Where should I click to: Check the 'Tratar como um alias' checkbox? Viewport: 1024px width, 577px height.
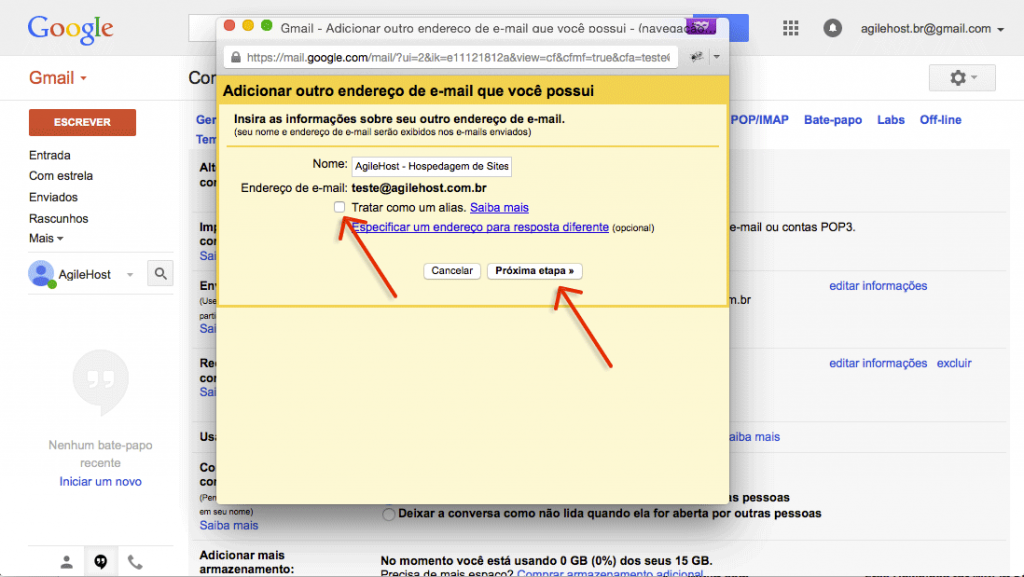(x=339, y=207)
